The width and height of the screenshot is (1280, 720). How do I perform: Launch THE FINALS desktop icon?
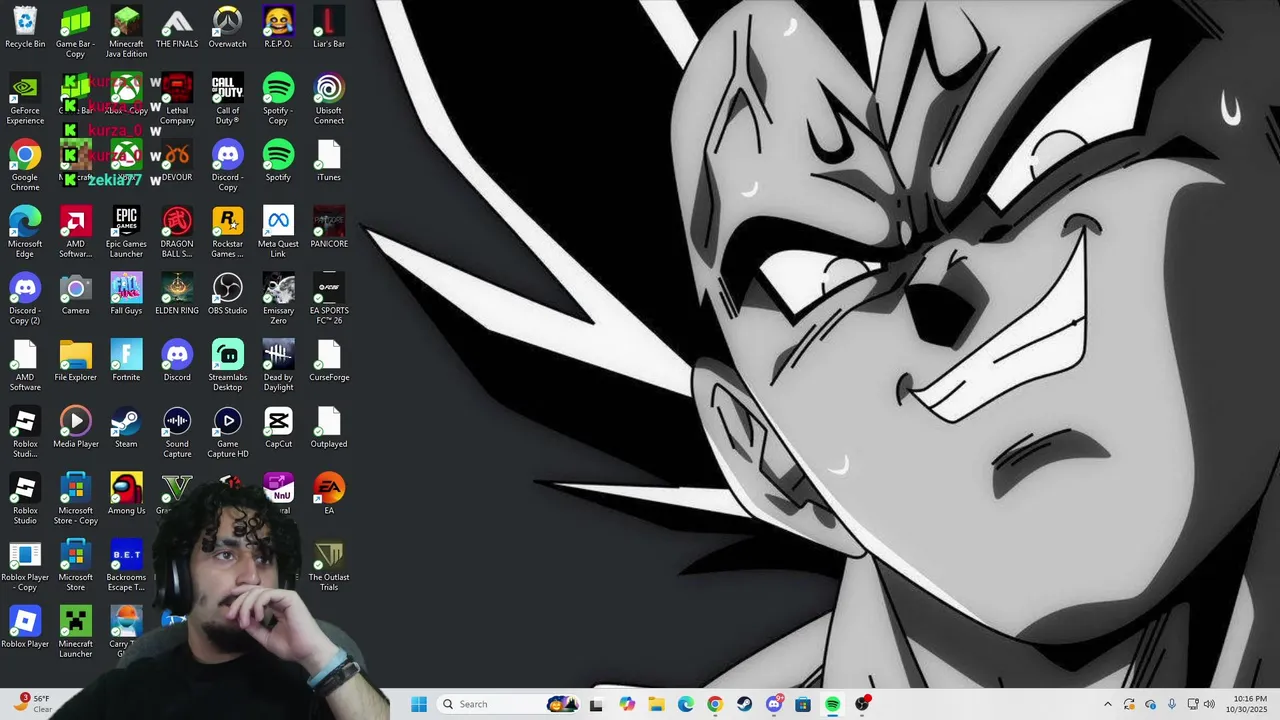[x=177, y=27]
